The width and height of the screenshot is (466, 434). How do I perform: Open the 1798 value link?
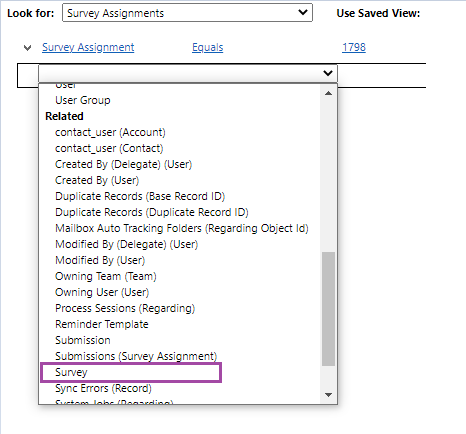click(x=354, y=47)
